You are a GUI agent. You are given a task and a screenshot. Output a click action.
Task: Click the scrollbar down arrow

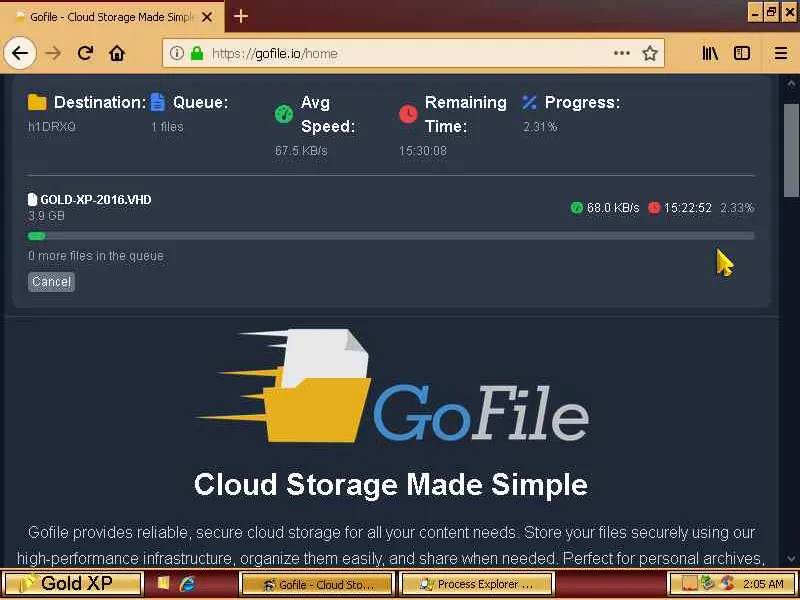click(x=791, y=558)
